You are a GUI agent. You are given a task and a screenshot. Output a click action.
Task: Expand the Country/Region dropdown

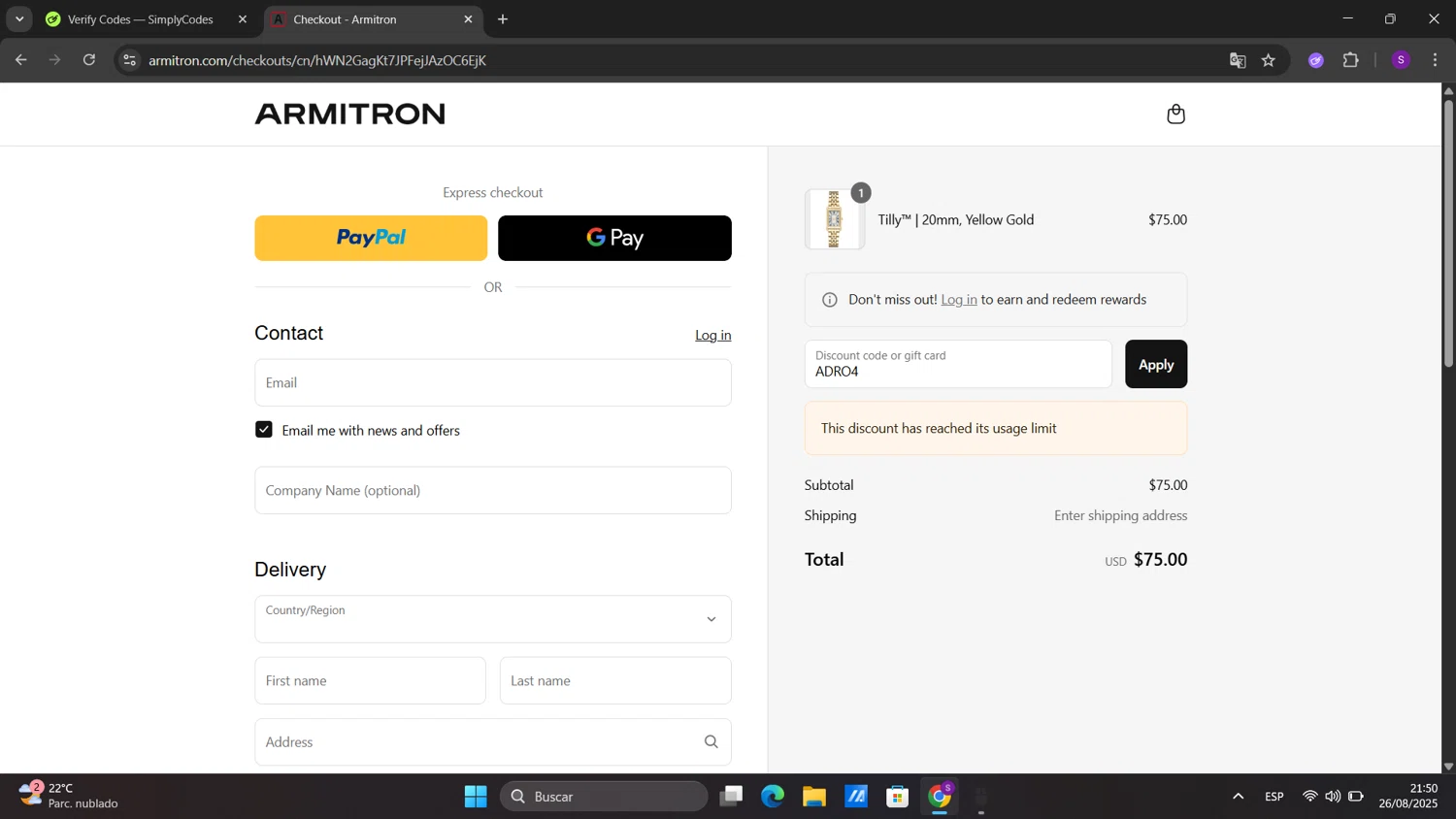coord(493,619)
